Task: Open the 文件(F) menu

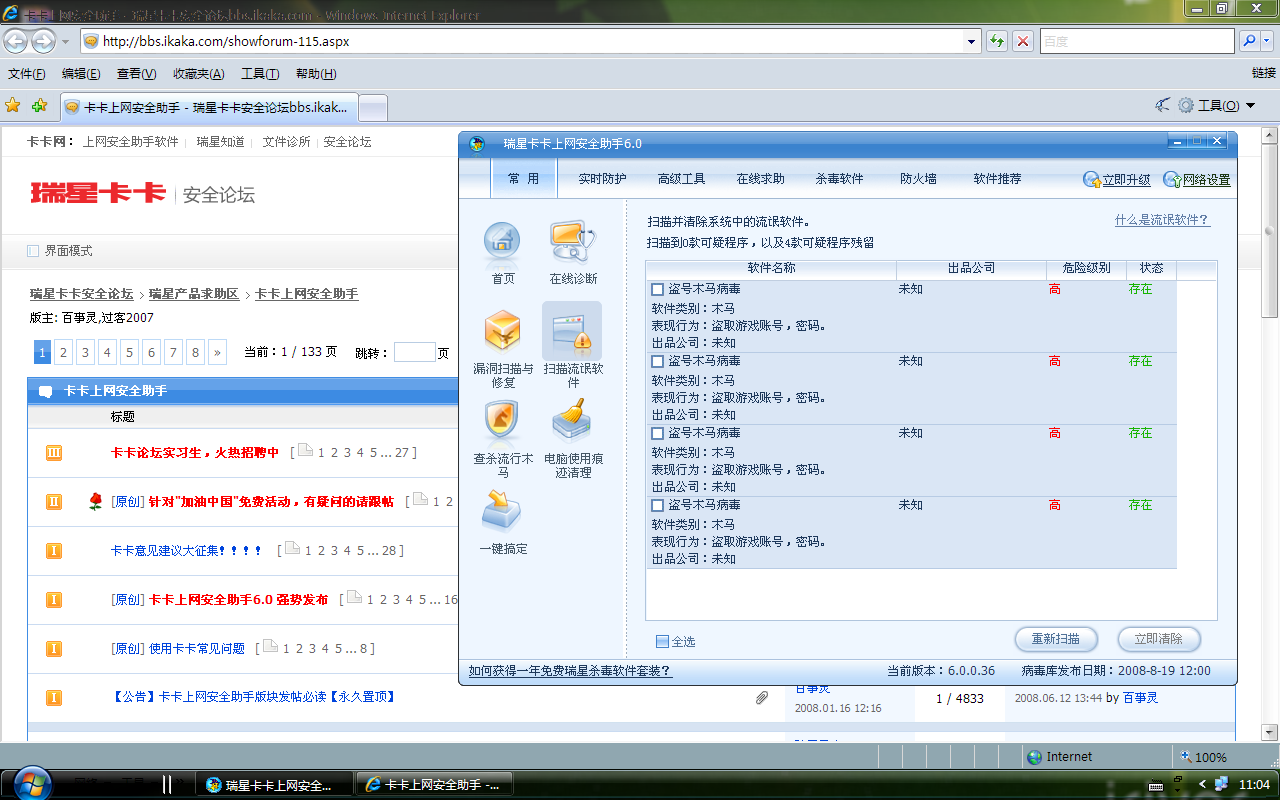Action: pos(27,74)
